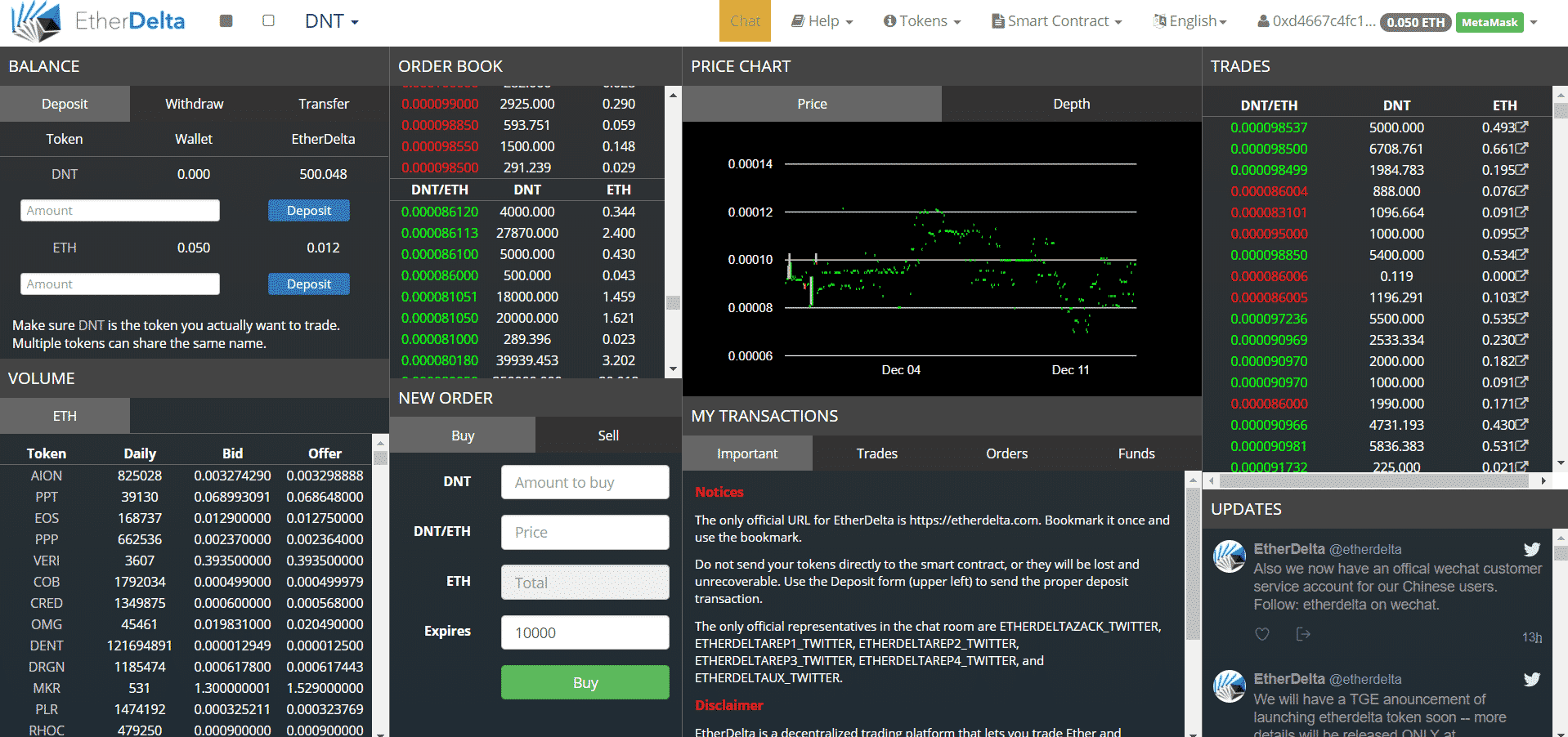Screen dimensions: 1568x737
Task: Expand the Help menu
Action: pyautogui.click(x=822, y=21)
